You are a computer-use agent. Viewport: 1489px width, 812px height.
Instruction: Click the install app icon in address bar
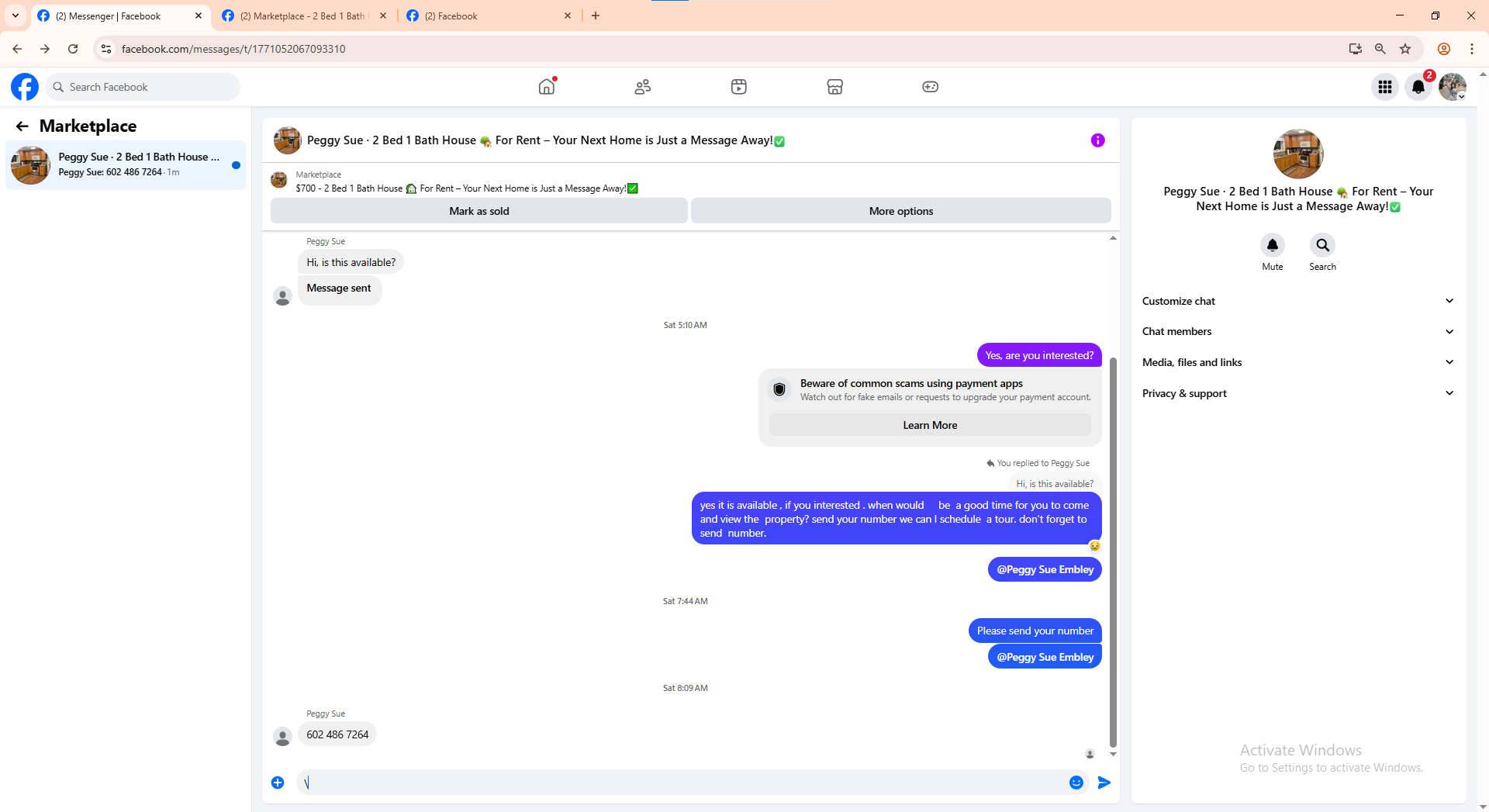(x=1356, y=49)
